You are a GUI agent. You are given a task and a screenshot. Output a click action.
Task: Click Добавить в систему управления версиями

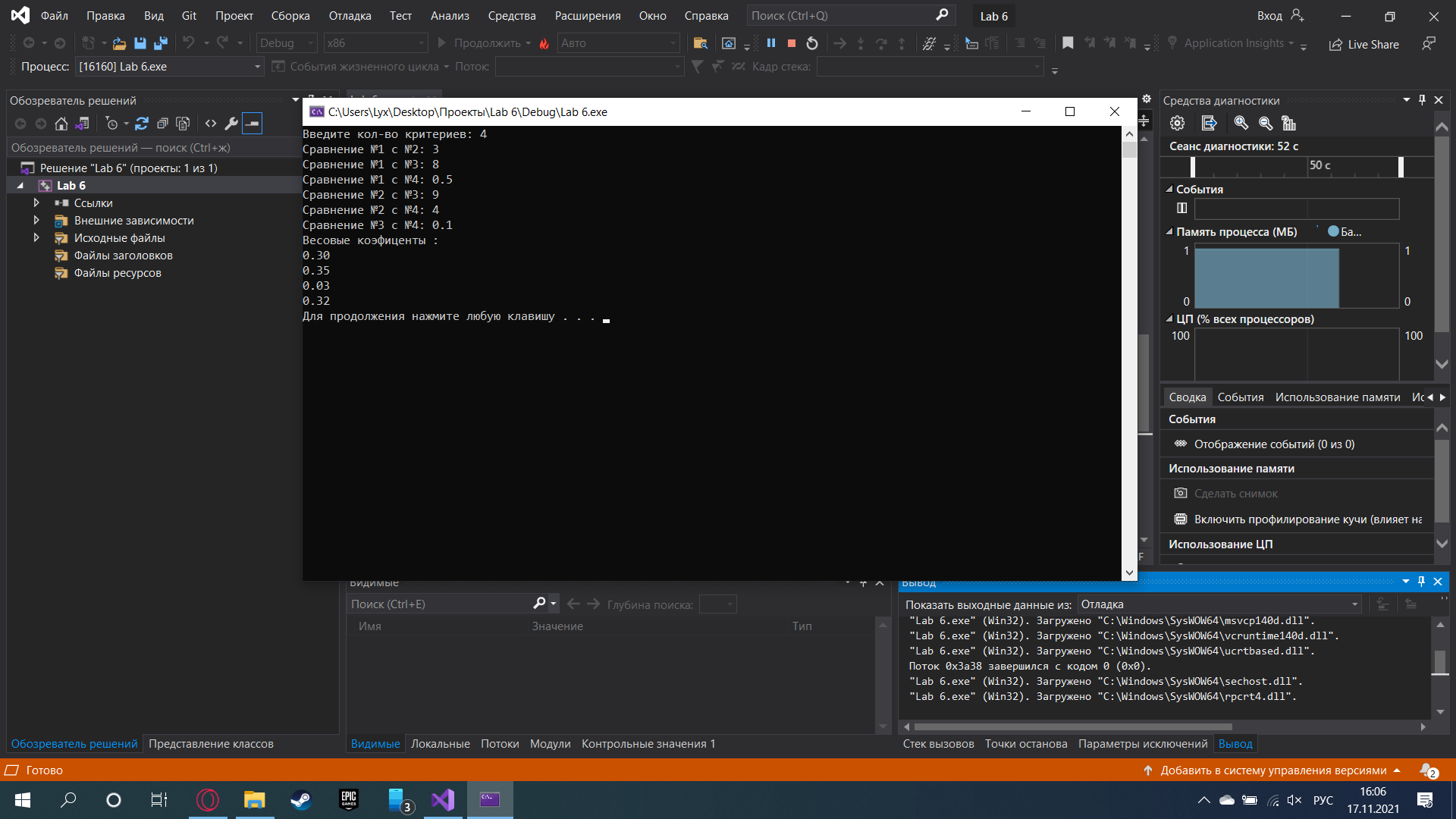[x=1273, y=770]
